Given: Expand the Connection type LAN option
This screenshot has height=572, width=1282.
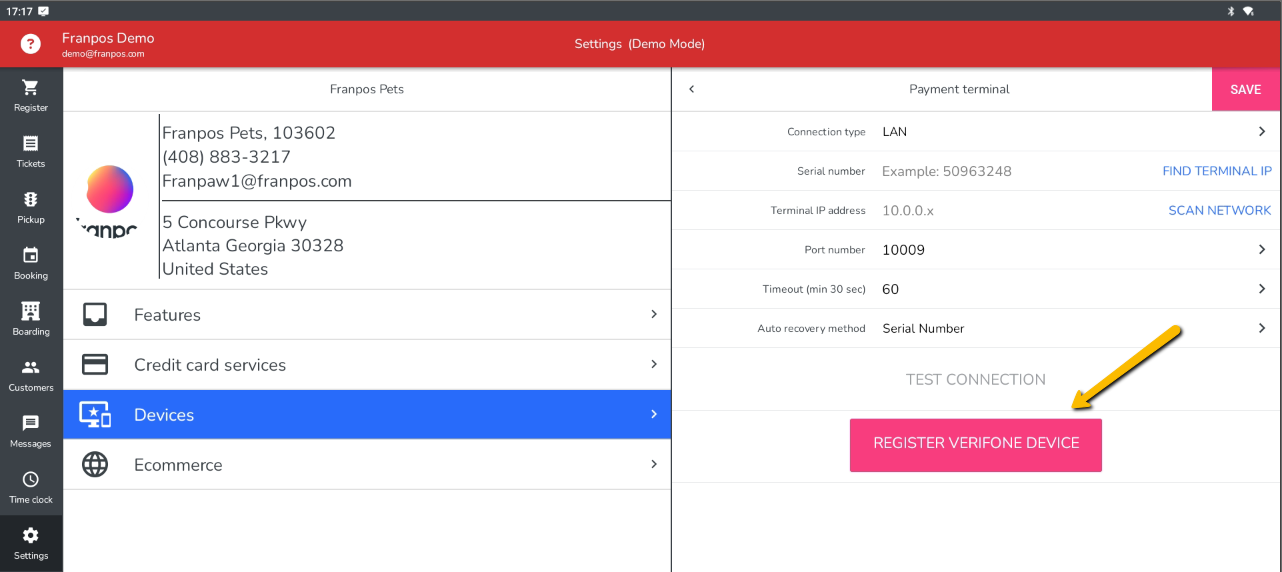Looking at the screenshot, I should 1261,132.
